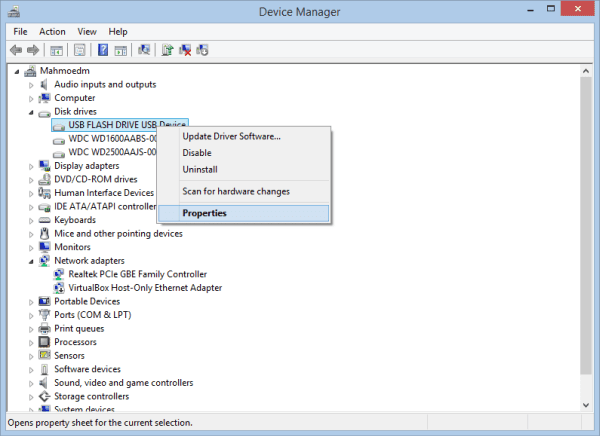
Task: Select Realtek PCIe GBE Family Controller
Action: click(137, 274)
